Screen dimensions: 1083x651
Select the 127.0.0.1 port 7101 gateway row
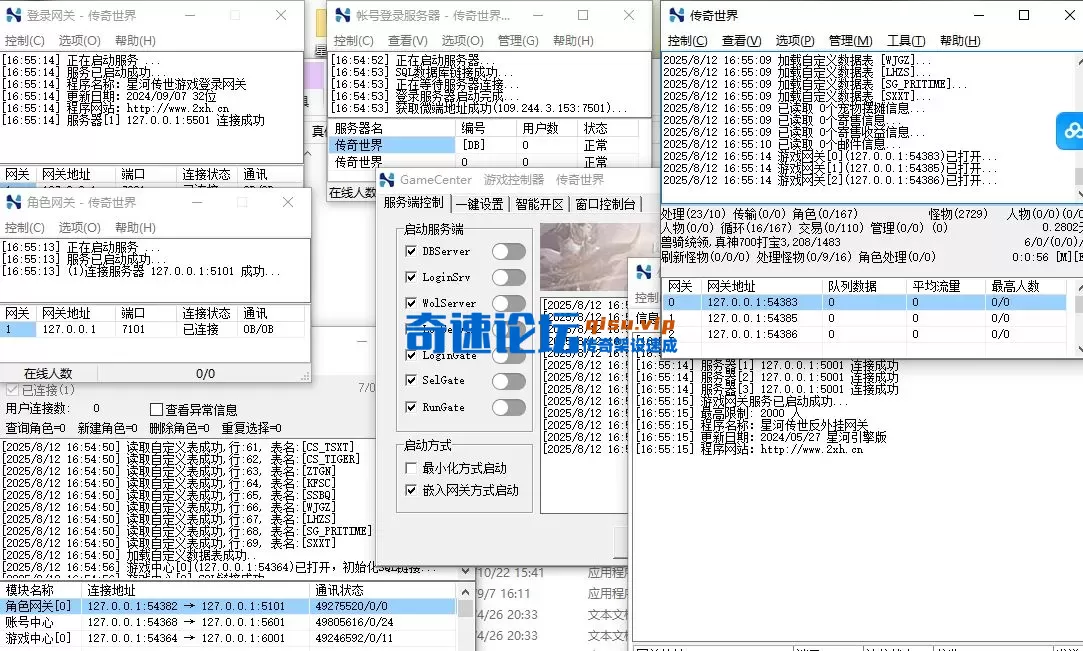(x=152, y=329)
